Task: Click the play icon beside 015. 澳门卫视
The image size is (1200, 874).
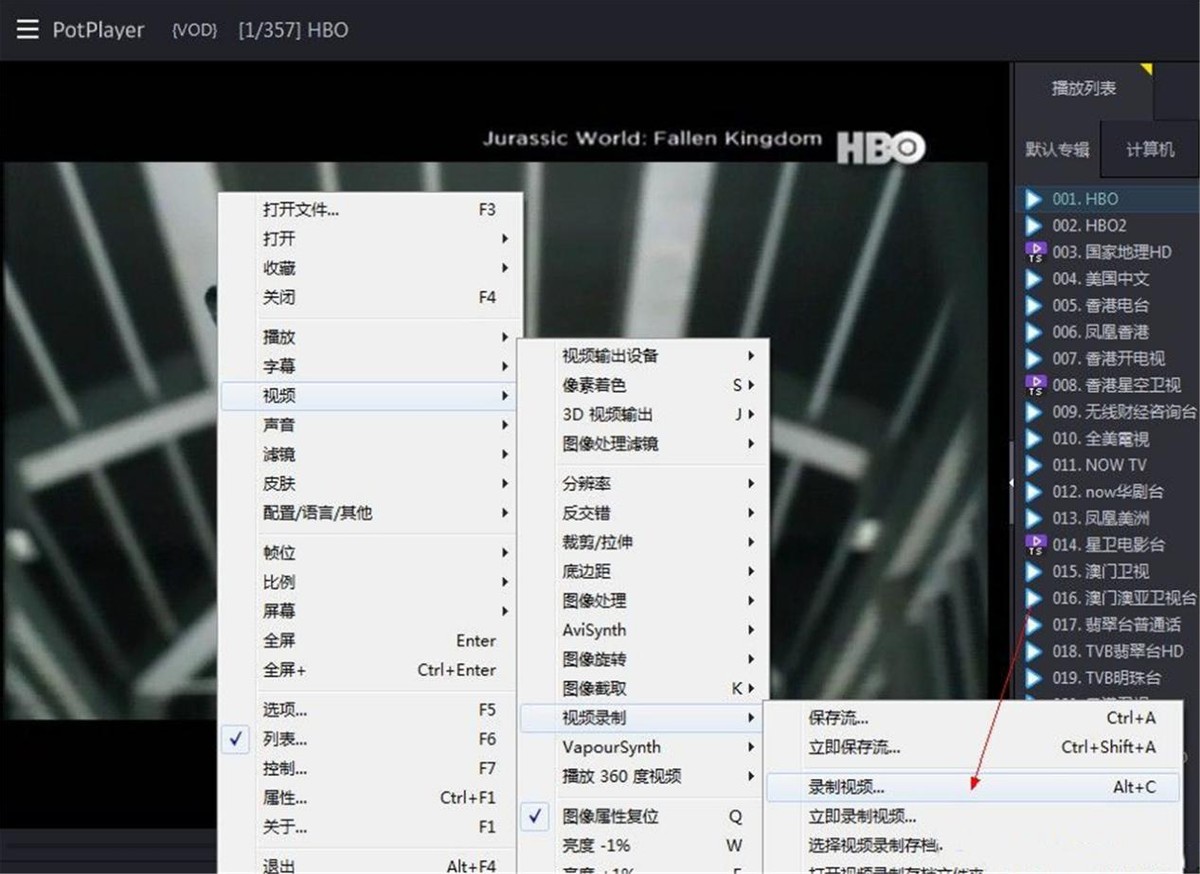Action: click(1034, 571)
